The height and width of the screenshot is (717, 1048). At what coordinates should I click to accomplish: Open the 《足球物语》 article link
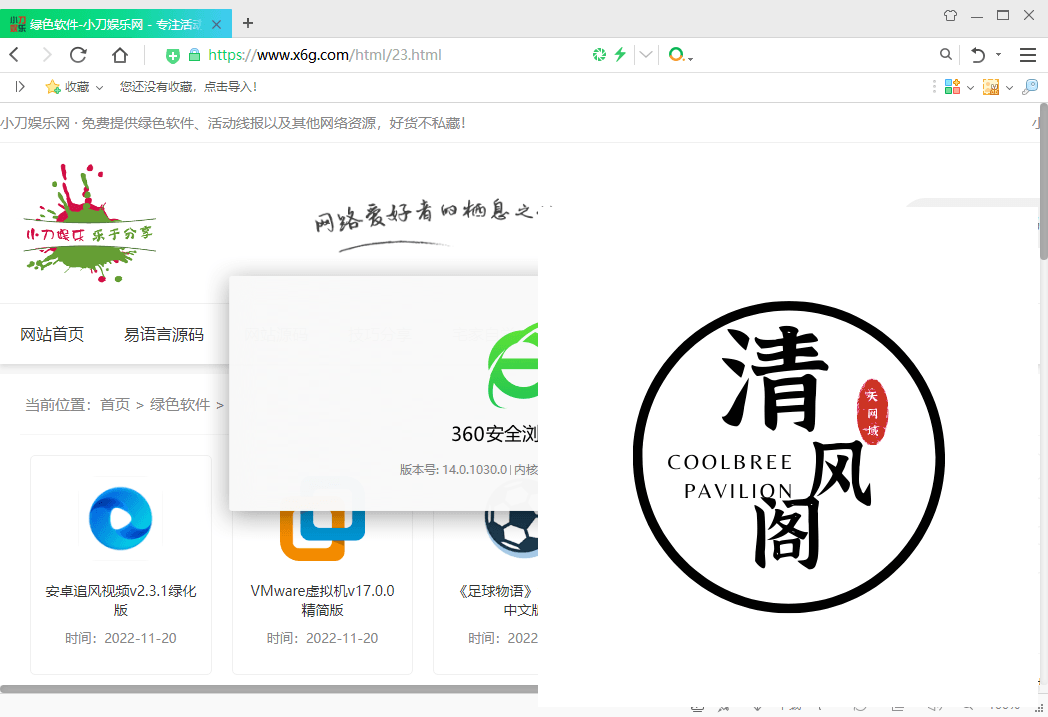point(497,600)
